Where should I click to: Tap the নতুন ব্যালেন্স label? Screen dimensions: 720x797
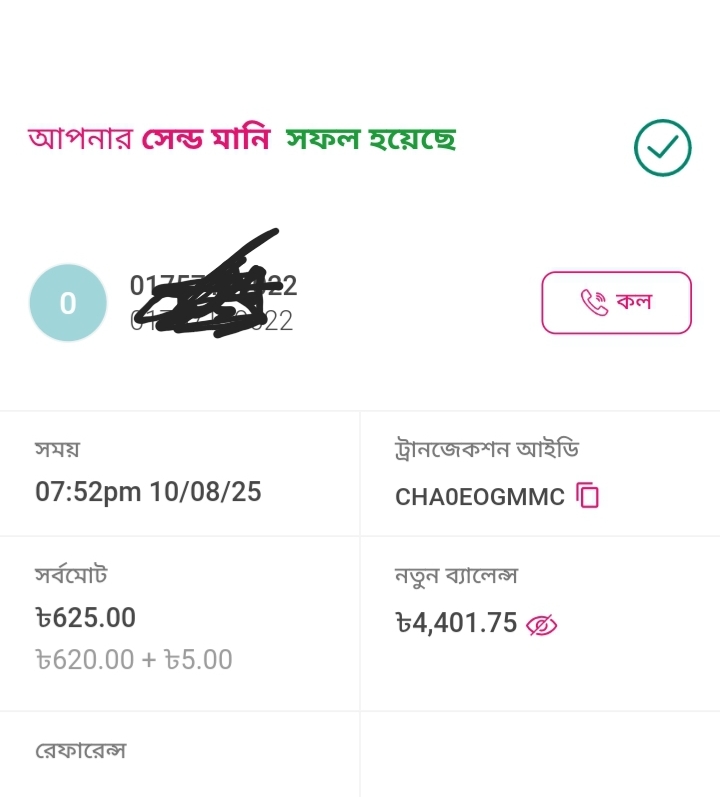click(x=456, y=576)
